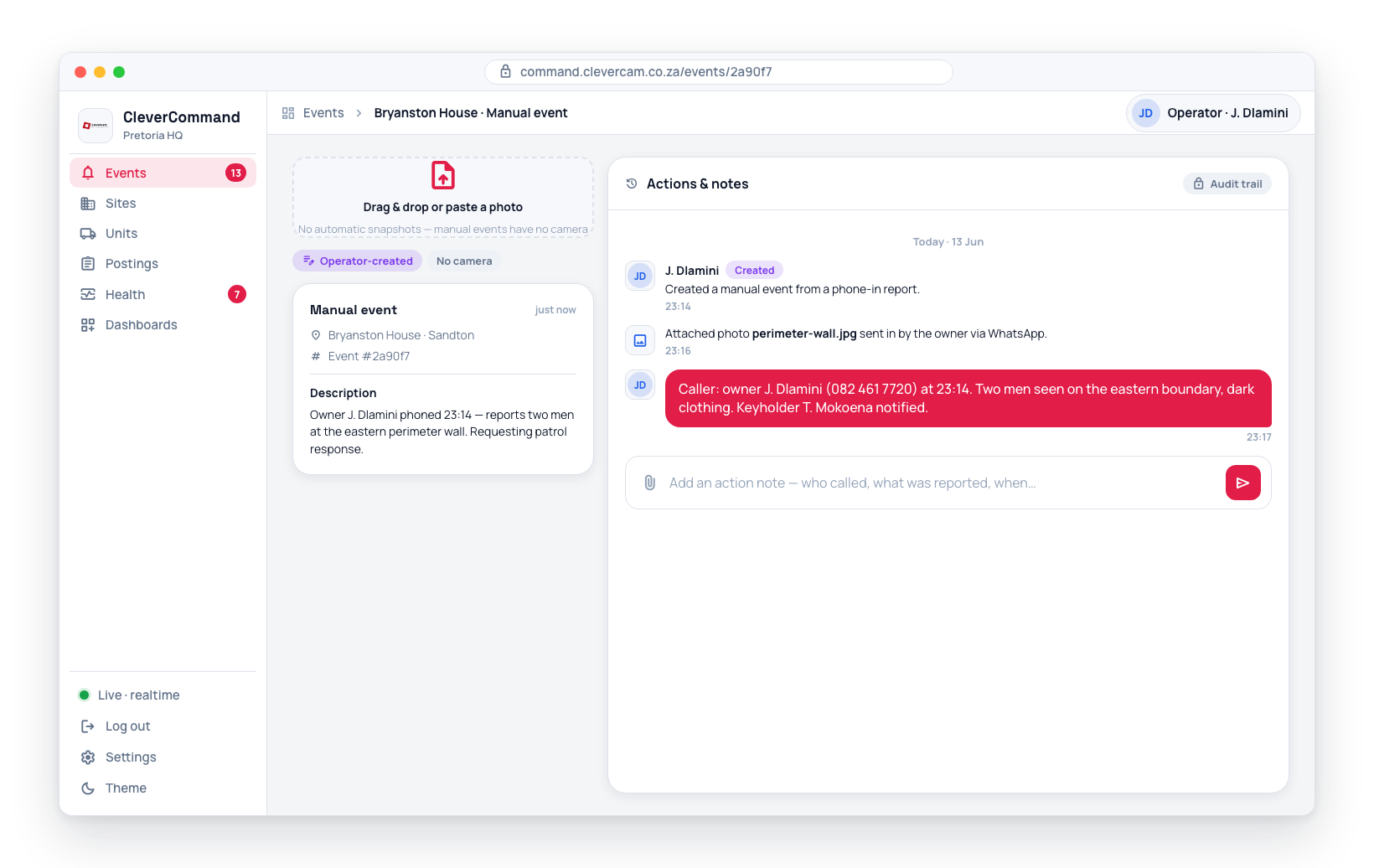The image size is (1374, 868).
Task: Click the Events badge showing 13
Action: click(x=235, y=173)
